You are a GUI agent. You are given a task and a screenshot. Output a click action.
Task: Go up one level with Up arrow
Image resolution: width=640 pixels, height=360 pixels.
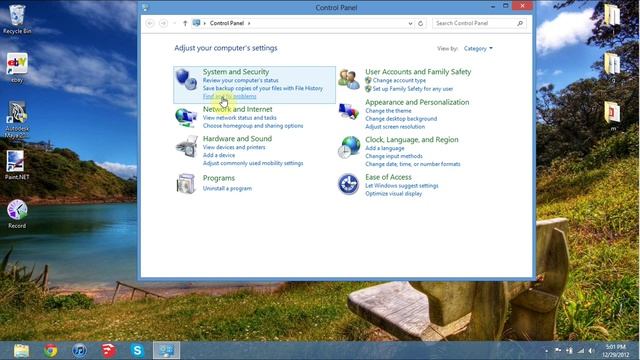(x=185, y=23)
